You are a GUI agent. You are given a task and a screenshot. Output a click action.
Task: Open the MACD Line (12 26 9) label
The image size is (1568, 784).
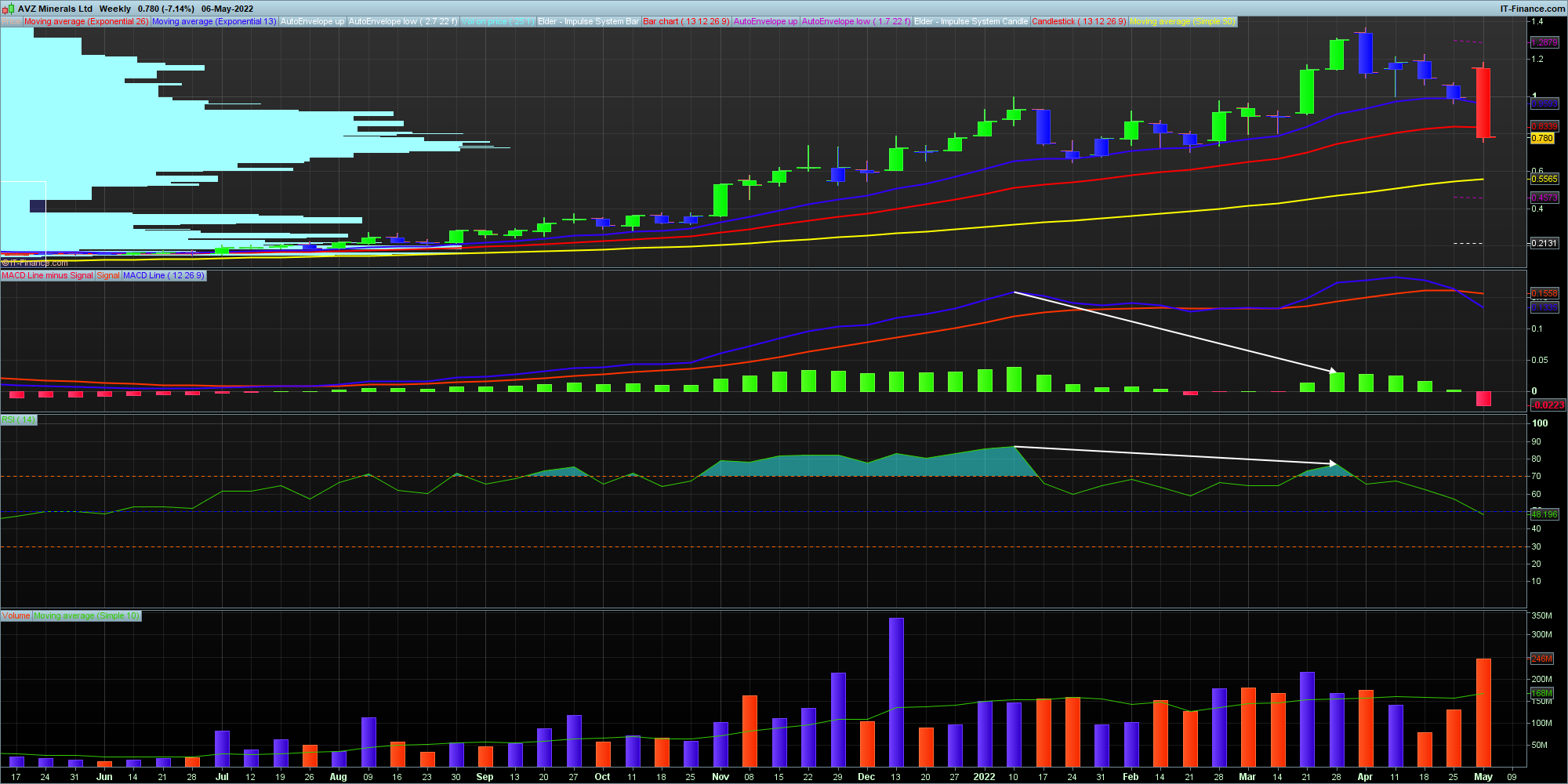point(163,276)
